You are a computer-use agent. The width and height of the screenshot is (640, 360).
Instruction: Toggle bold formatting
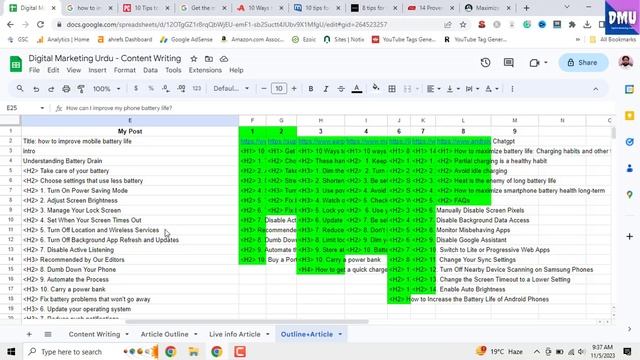coord(311,89)
